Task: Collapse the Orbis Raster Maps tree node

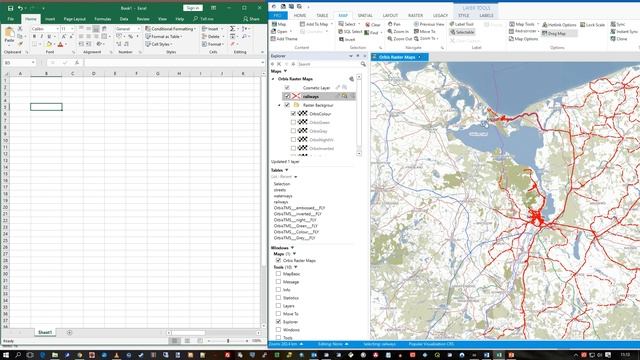Action: pyautogui.click(x=273, y=79)
